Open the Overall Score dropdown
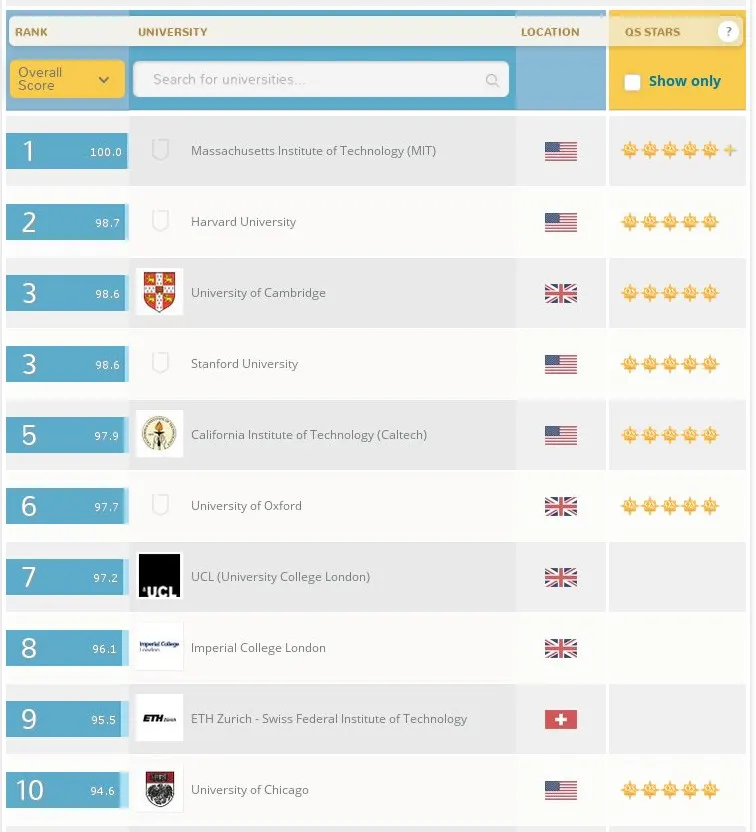756x832 pixels. [67, 79]
